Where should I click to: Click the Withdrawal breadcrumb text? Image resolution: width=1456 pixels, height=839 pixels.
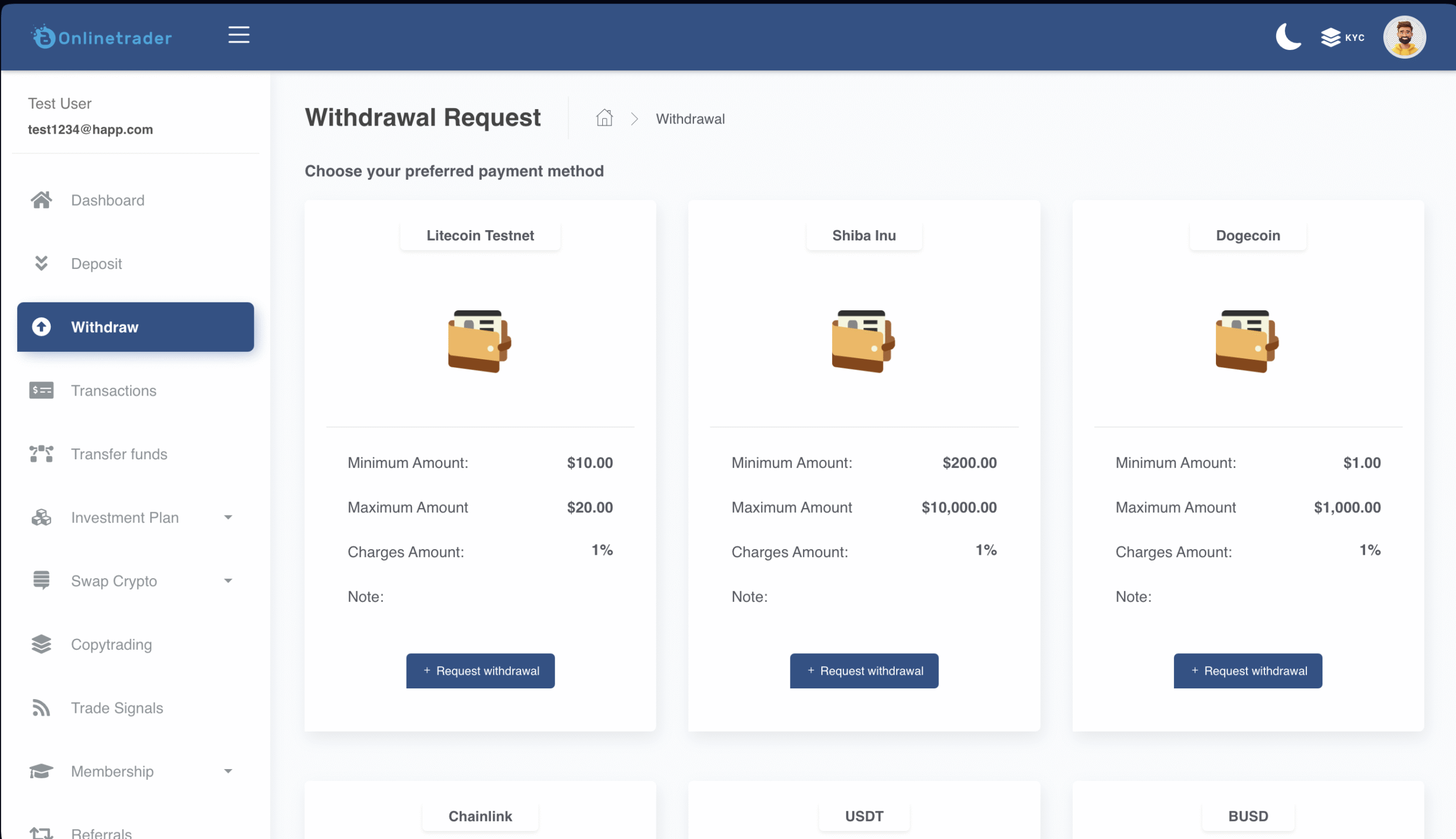[690, 119]
